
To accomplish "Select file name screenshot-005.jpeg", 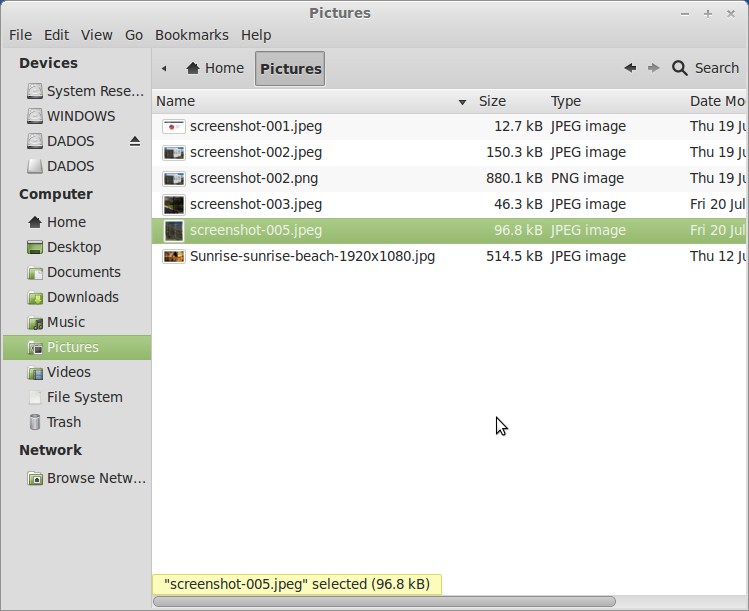I will (x=256, y=230).
